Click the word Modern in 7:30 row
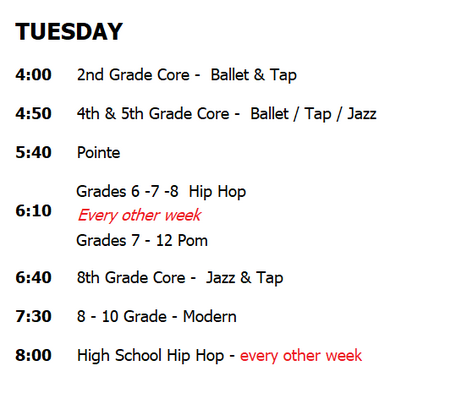The height and width of the screenshot is (398, 450). (210, 317)
